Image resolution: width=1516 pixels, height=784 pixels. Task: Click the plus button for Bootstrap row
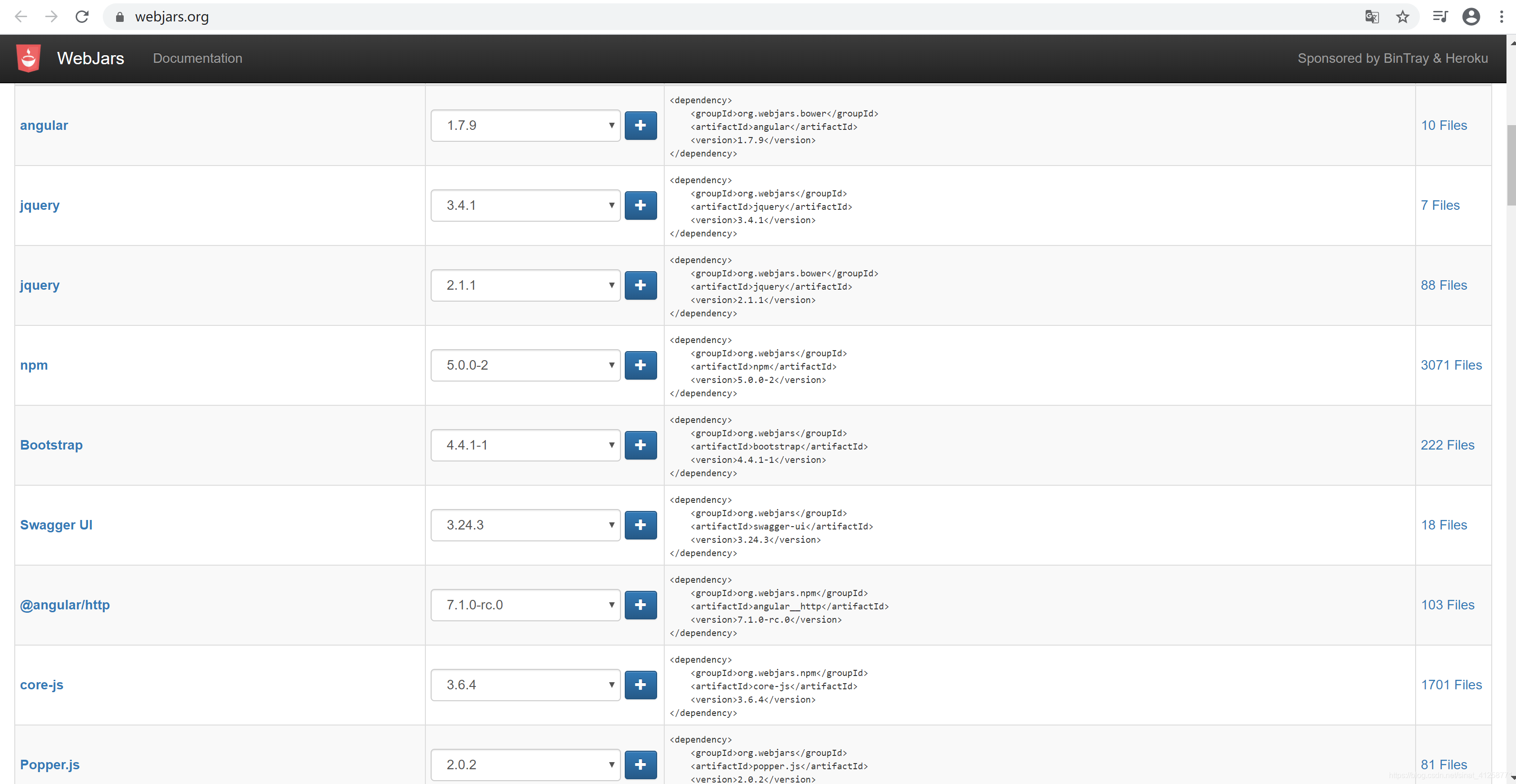tap(640, 445)
